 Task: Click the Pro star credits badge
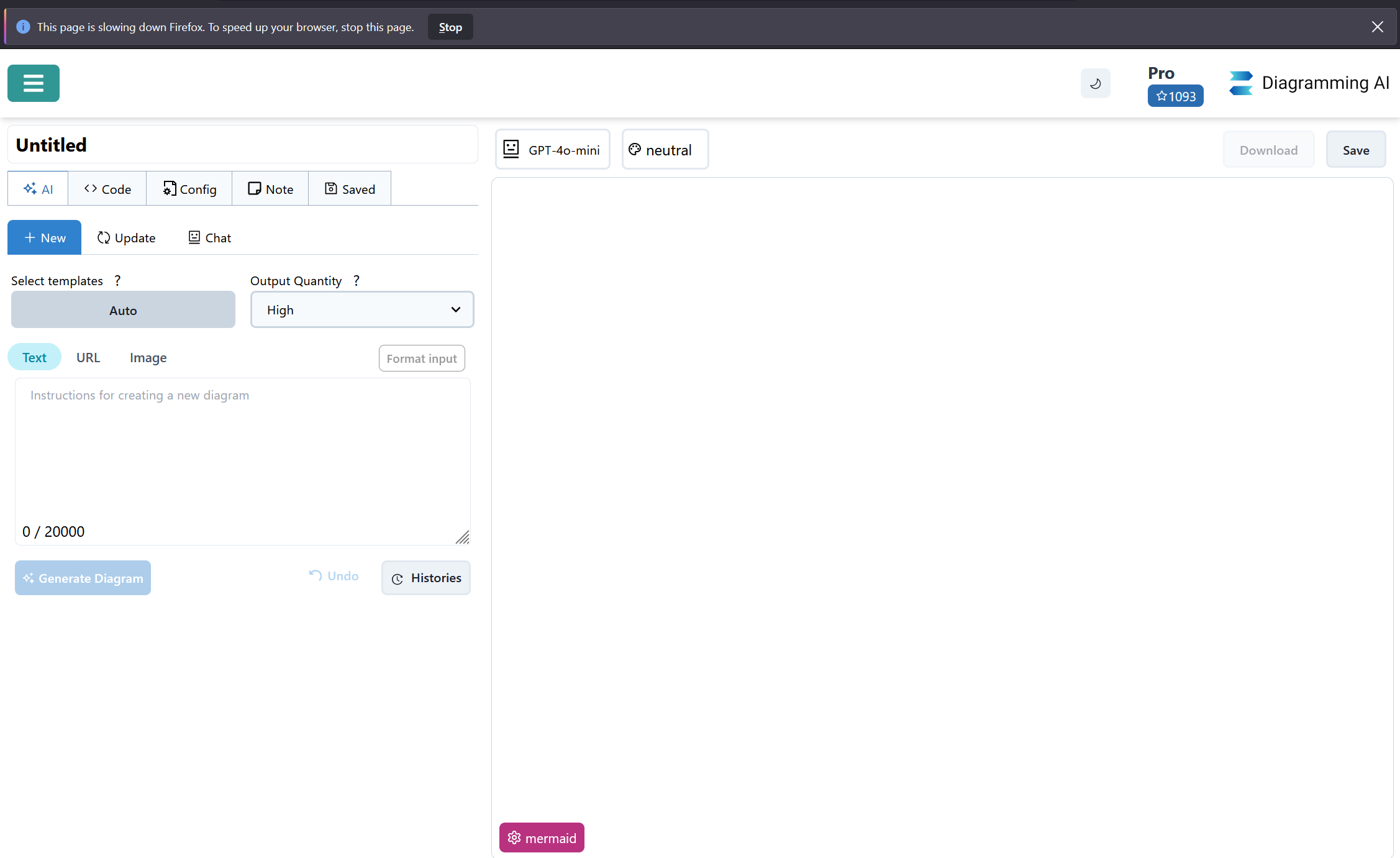(1175, 96)
